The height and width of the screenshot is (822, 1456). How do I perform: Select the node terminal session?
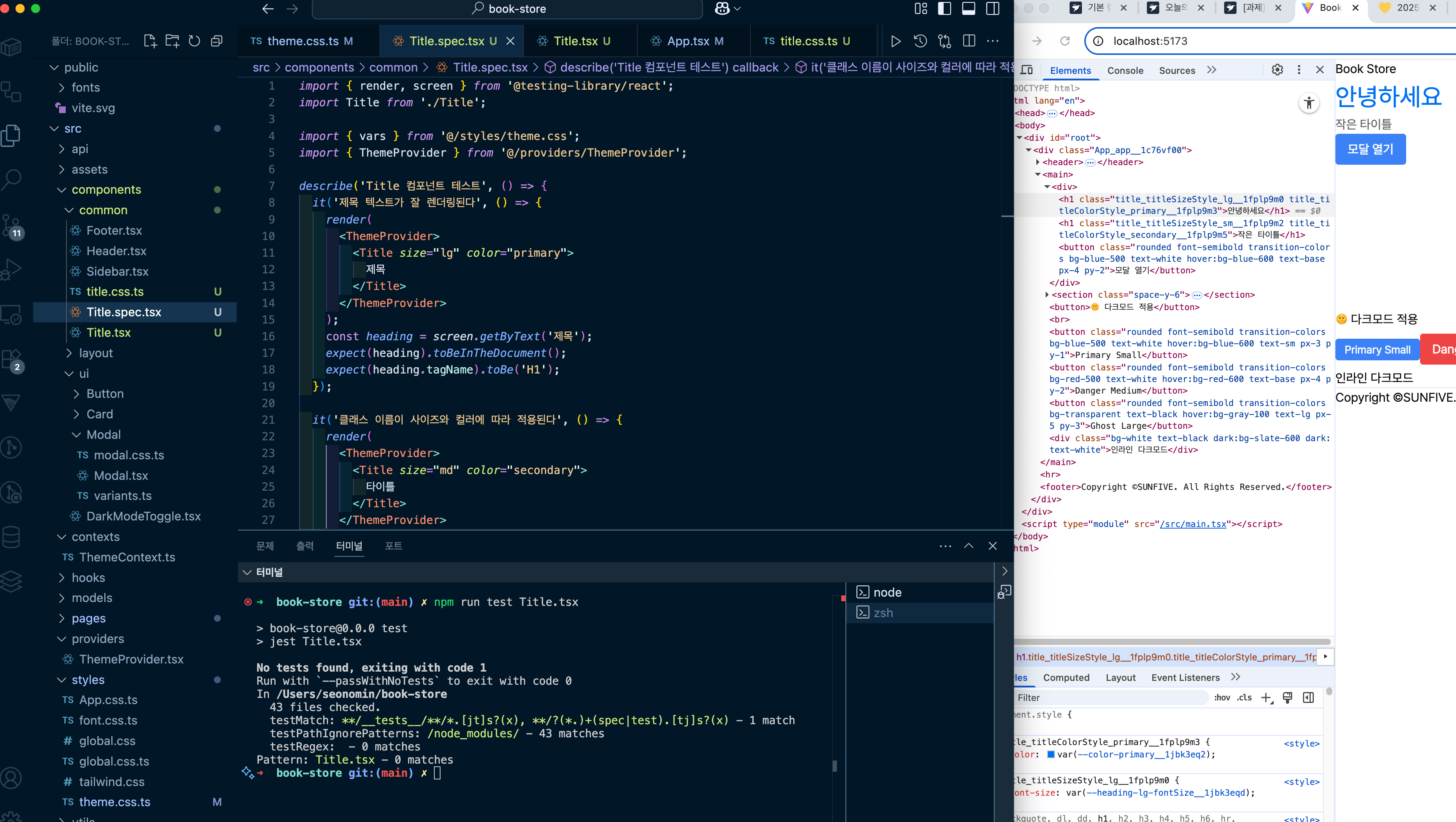tap(920, 592)
